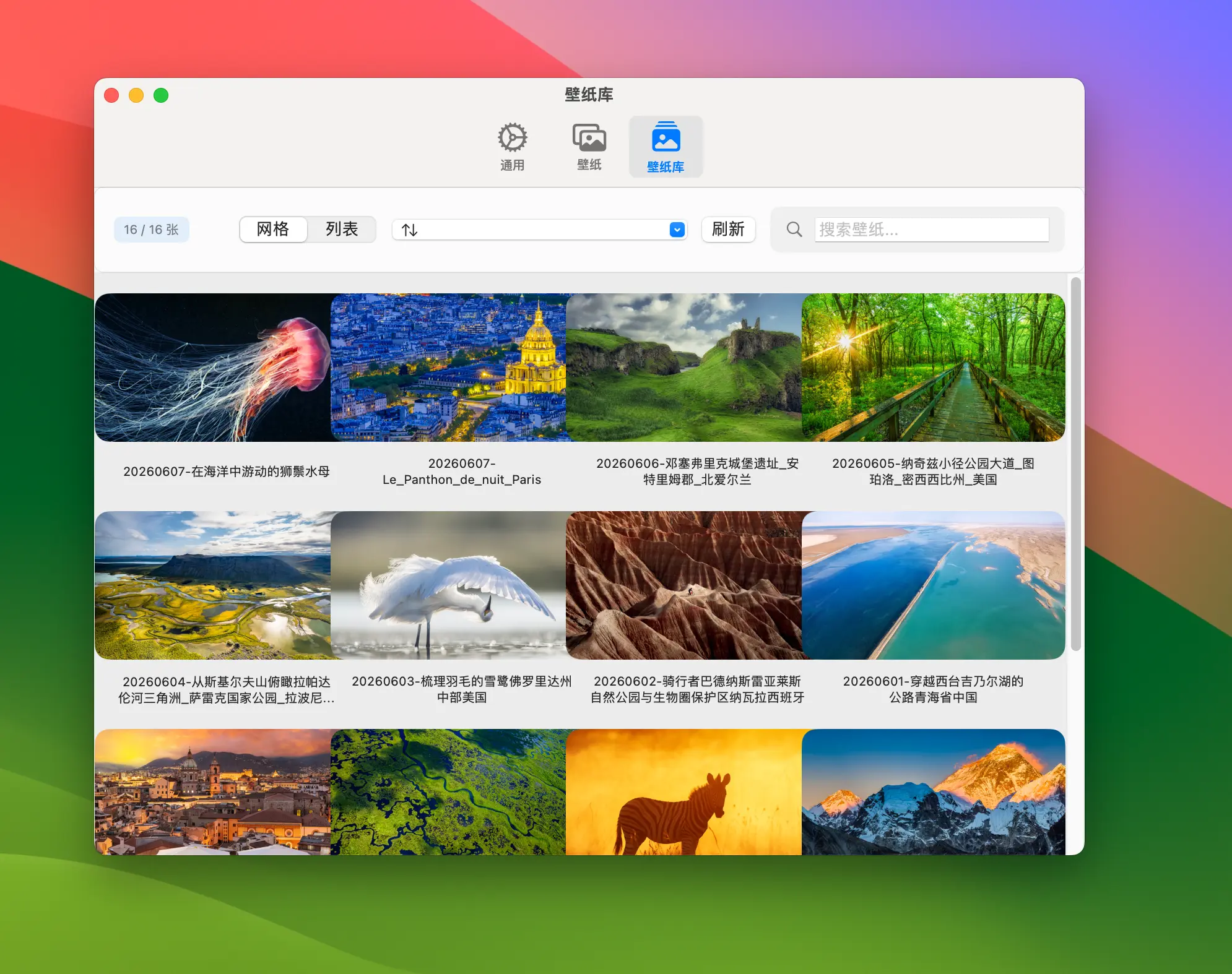Choose the zebra silhouette wallpaper

pos(683,792)
